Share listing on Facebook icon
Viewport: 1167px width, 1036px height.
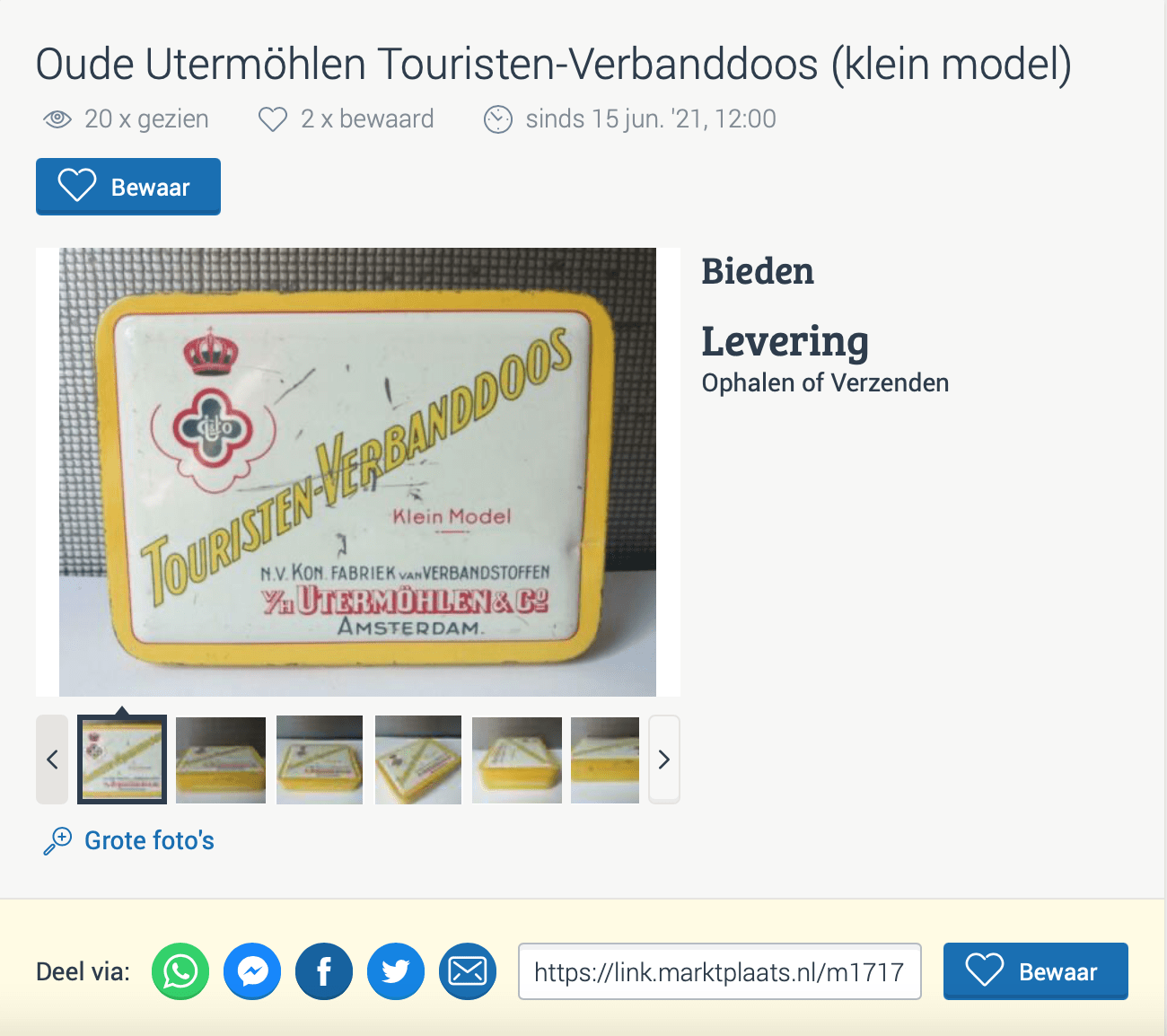(x=324, y=971)
